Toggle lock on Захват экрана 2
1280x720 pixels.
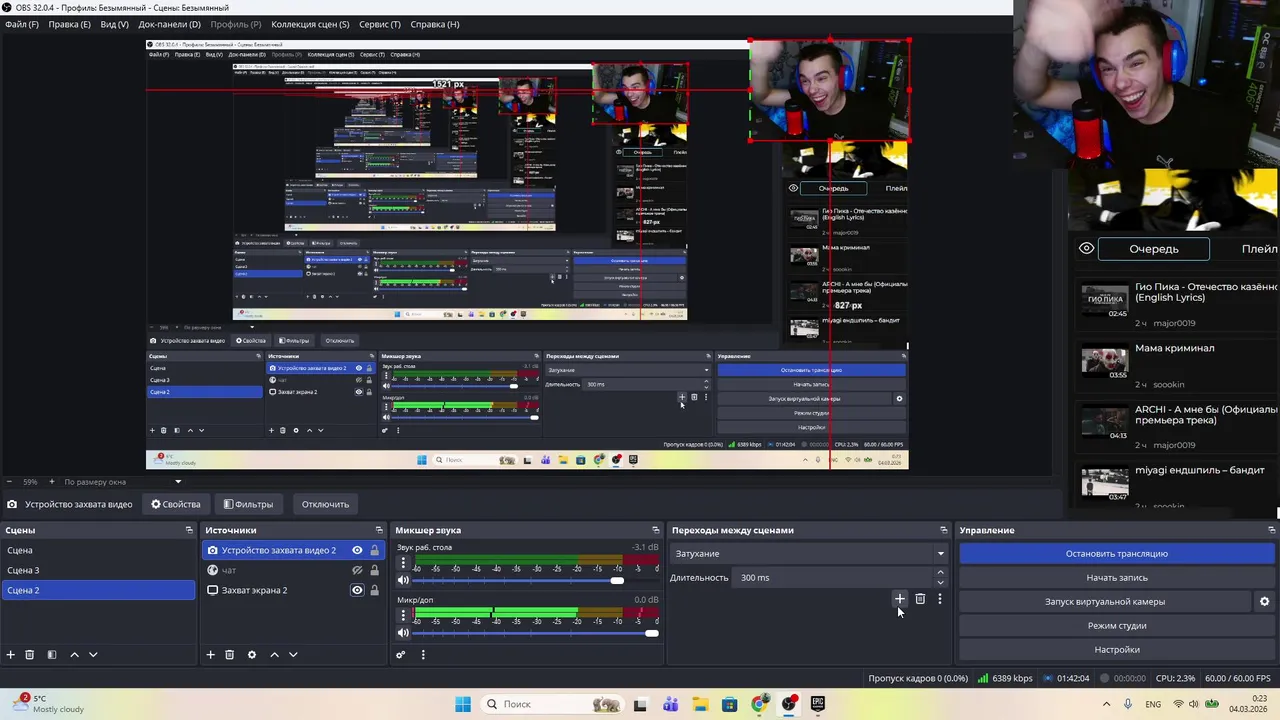(375, 590)
